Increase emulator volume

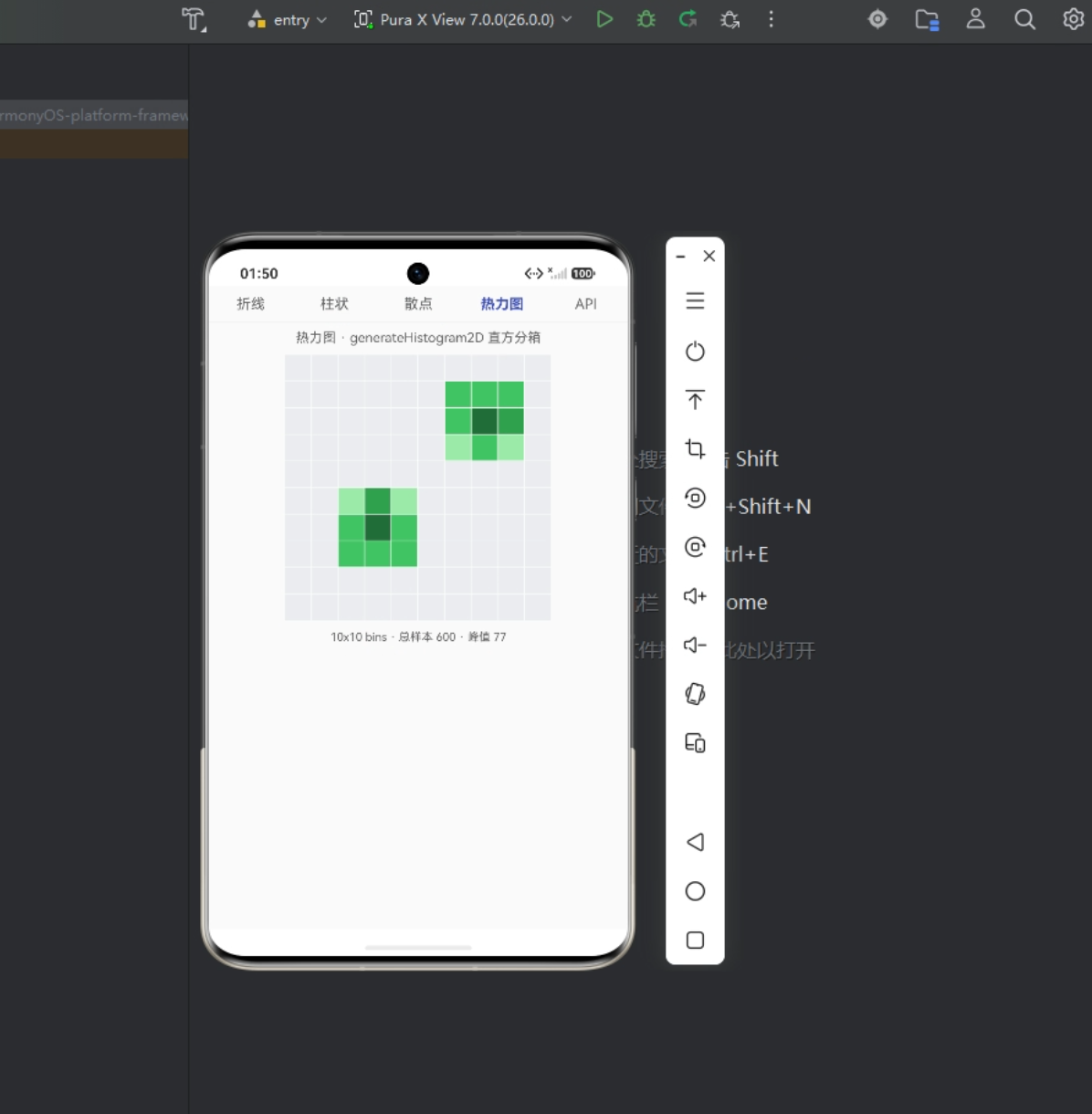pos(695,596)
